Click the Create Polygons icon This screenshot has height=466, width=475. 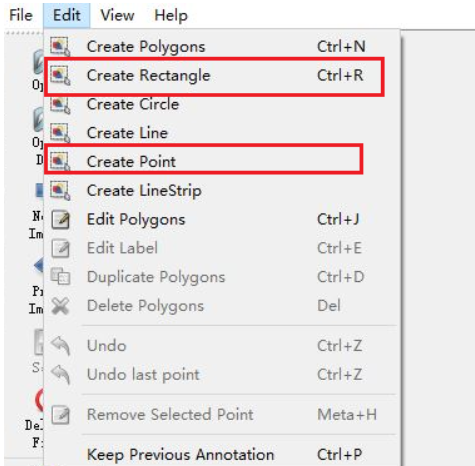click(x=60, y=46)
